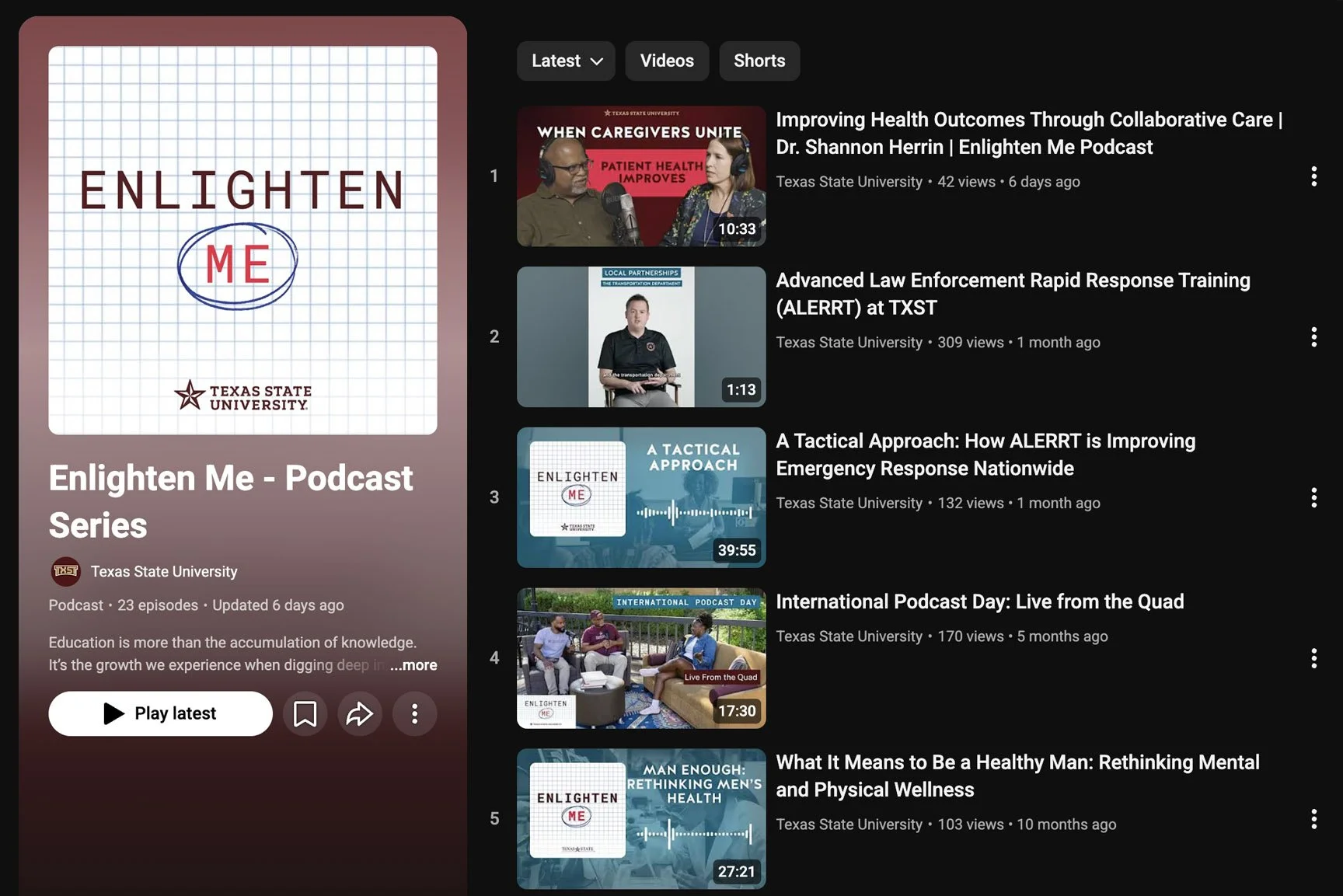The height and width of the screenshot is (896, 1343).
Task: Open the A Tactical Approach episode title
Action: pyautogui.click(x=985, y=455)
